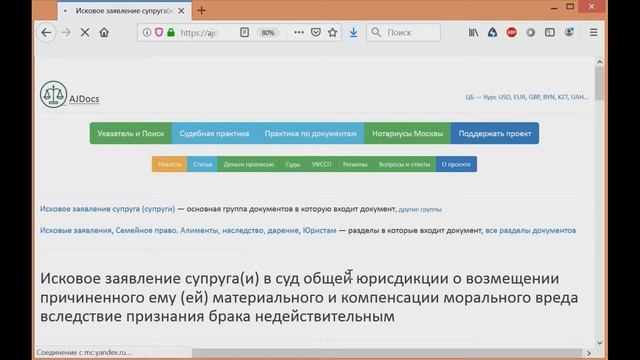Image resolution: width=640 pixels, height=360 pixels.
Task: Open the red ad-blocker extension
Action: pos(511,32)
